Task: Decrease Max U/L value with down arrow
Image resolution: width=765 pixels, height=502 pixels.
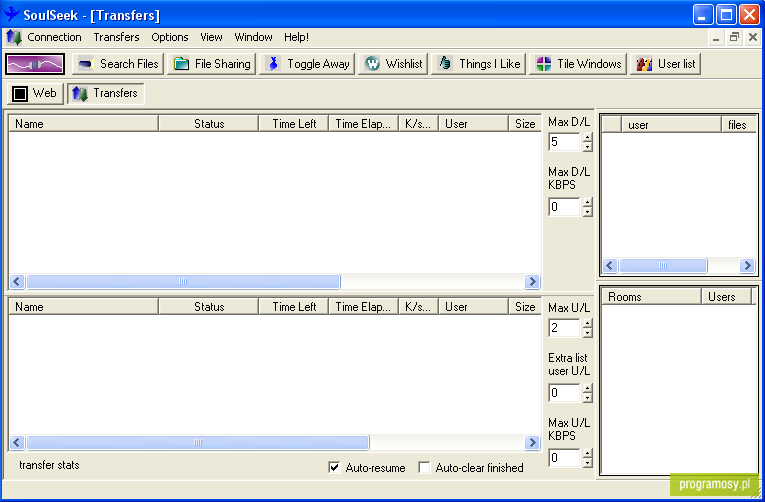Action: coord(587,333)
